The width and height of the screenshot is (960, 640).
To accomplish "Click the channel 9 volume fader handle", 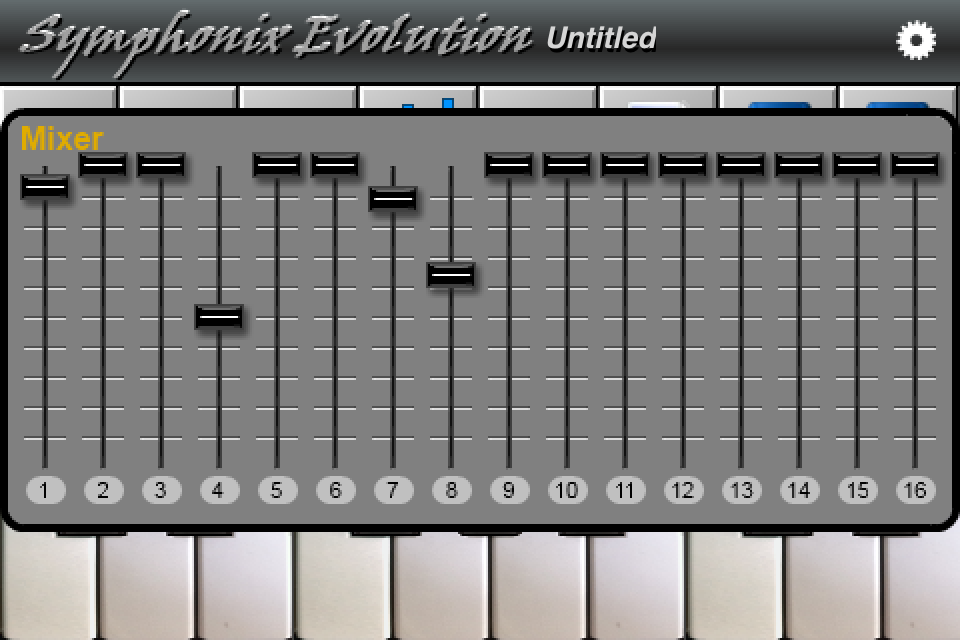I will pos(509,165).
